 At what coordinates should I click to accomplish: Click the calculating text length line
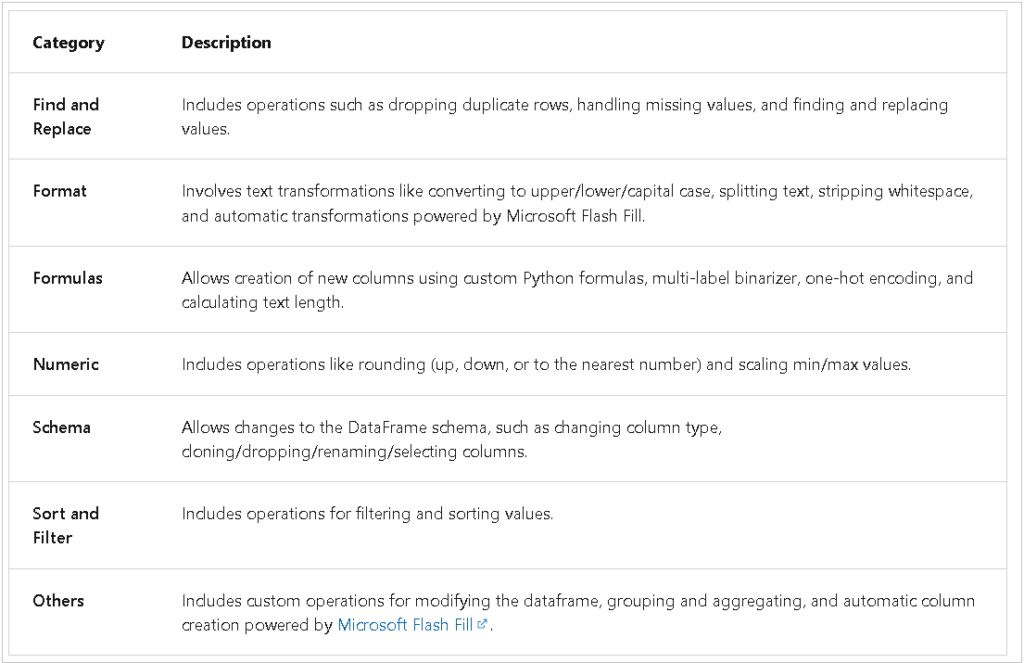coord(262,302)
